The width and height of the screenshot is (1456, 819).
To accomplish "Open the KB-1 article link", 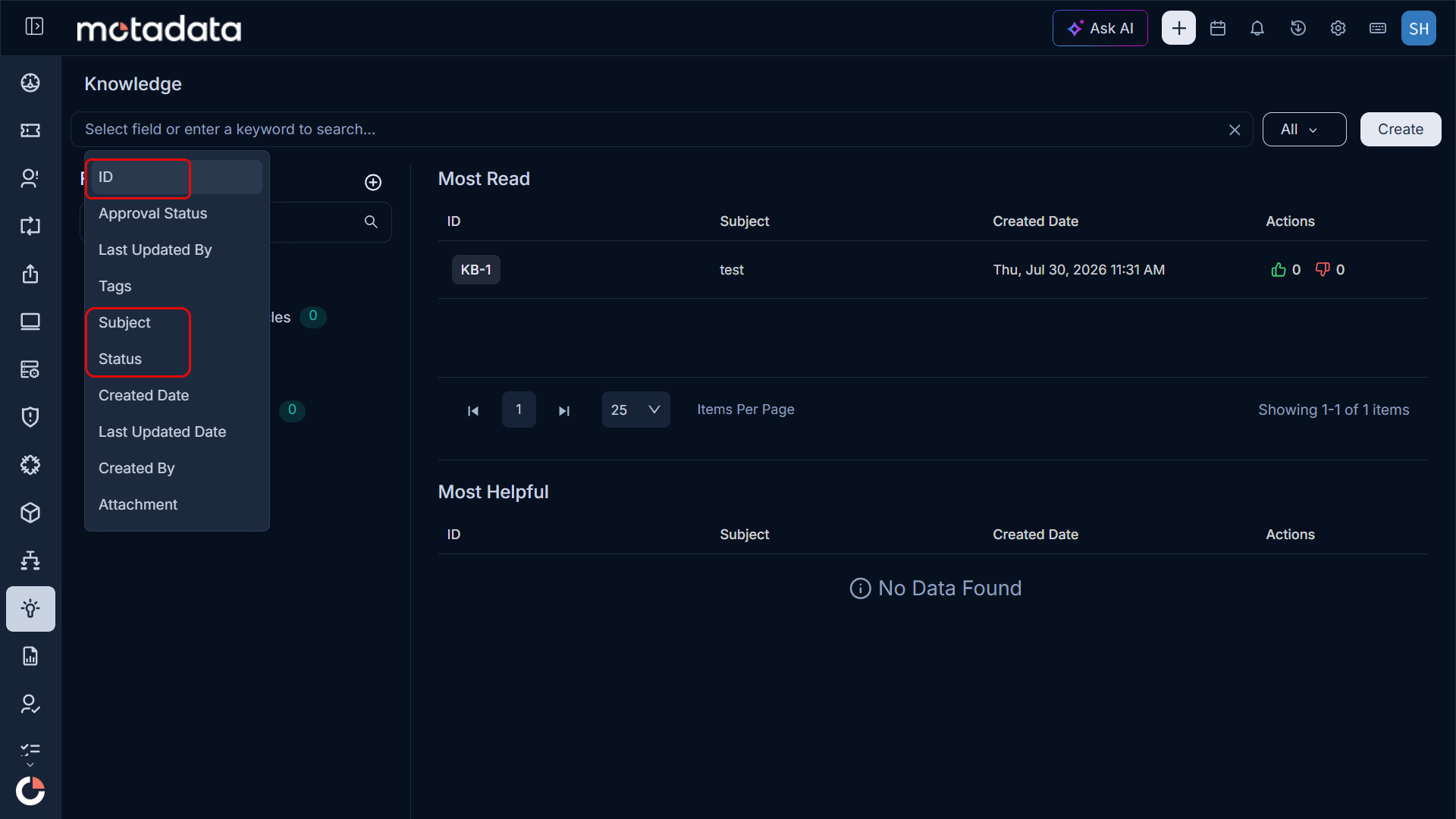I will tap(476, 270).
